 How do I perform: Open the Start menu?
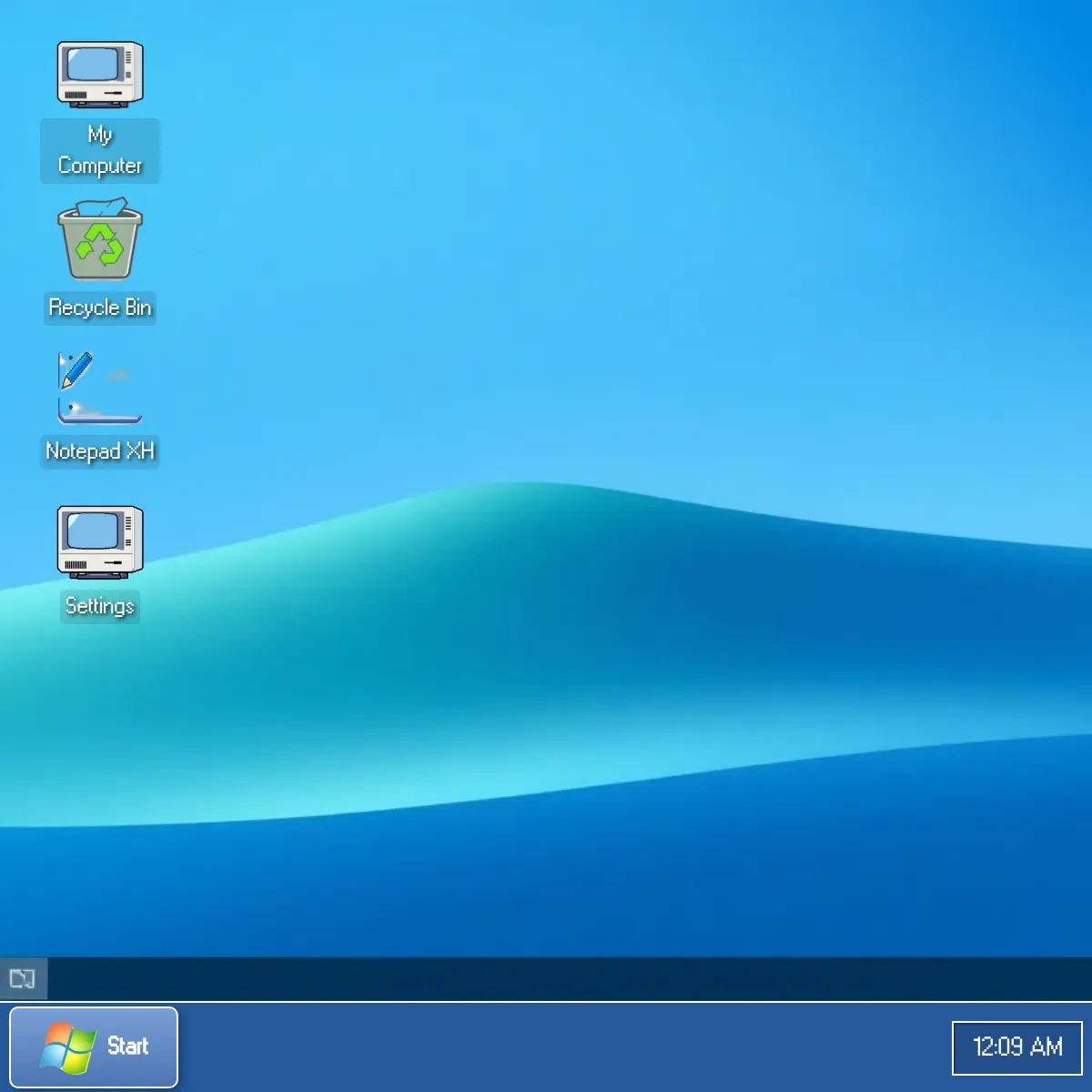(93, 1046)
